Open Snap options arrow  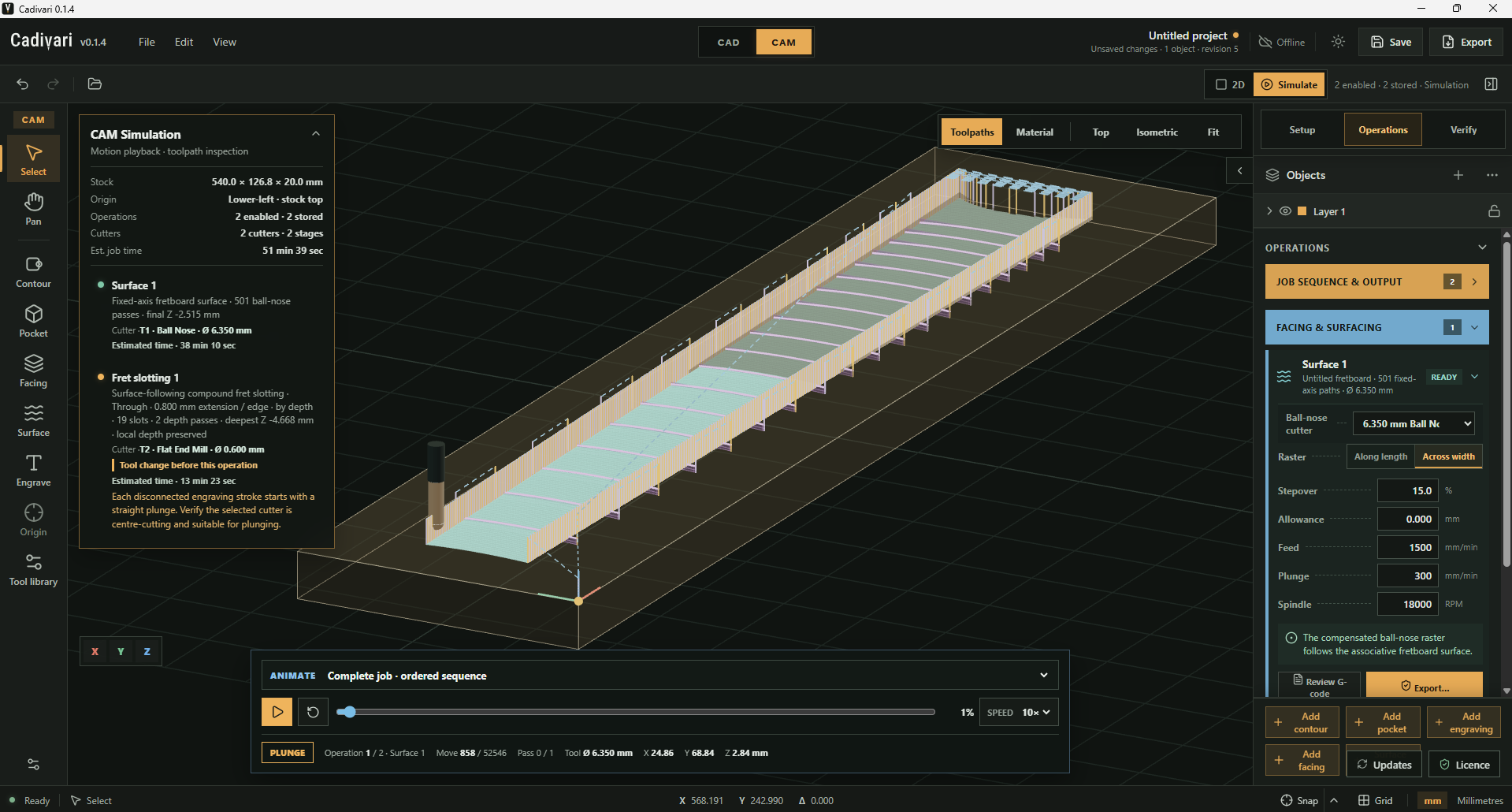(x=1333, y=800)
